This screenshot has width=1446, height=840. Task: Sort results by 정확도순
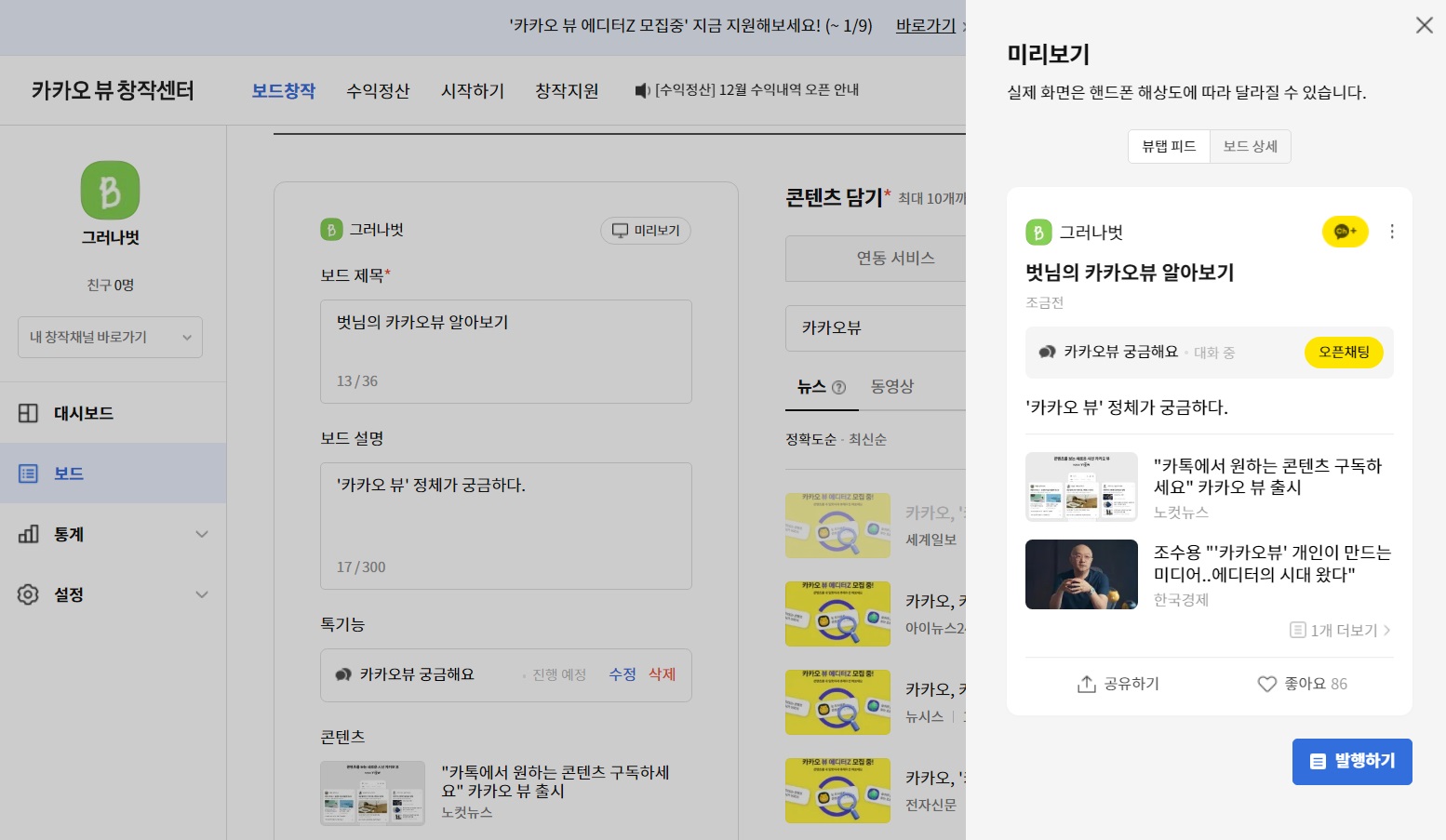coord(810,439)
